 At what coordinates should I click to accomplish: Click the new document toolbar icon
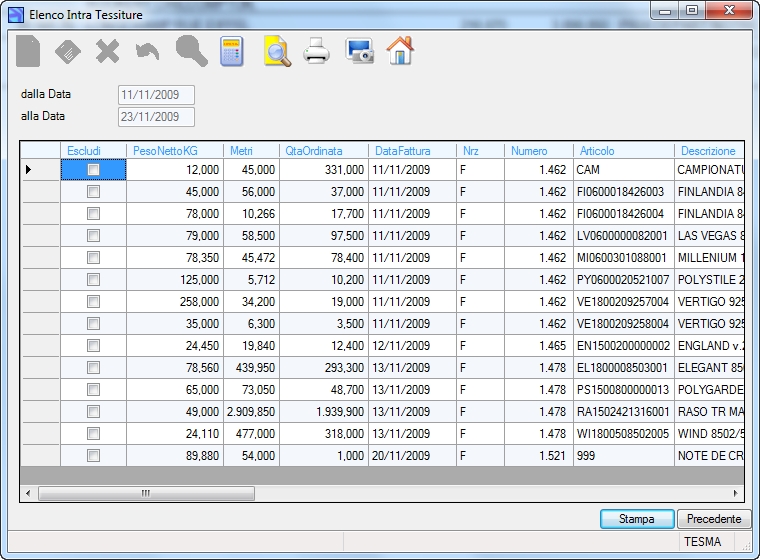point(28,51)
